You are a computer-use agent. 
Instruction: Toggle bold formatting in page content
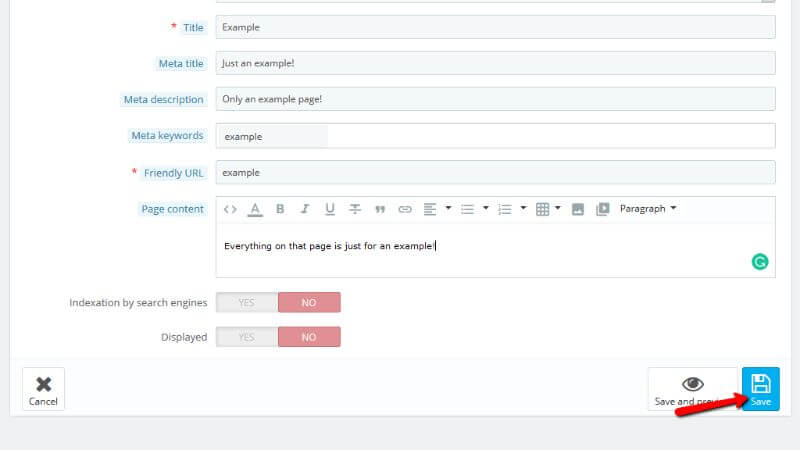280,209
